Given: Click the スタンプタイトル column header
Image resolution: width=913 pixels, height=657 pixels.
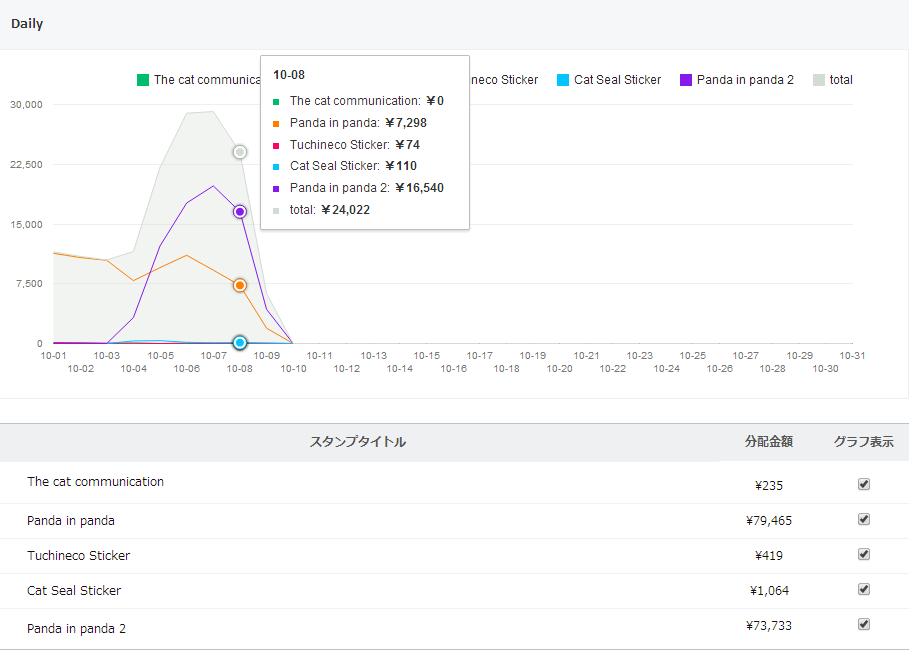Looking at the screenshot, I should pos(358,442).
